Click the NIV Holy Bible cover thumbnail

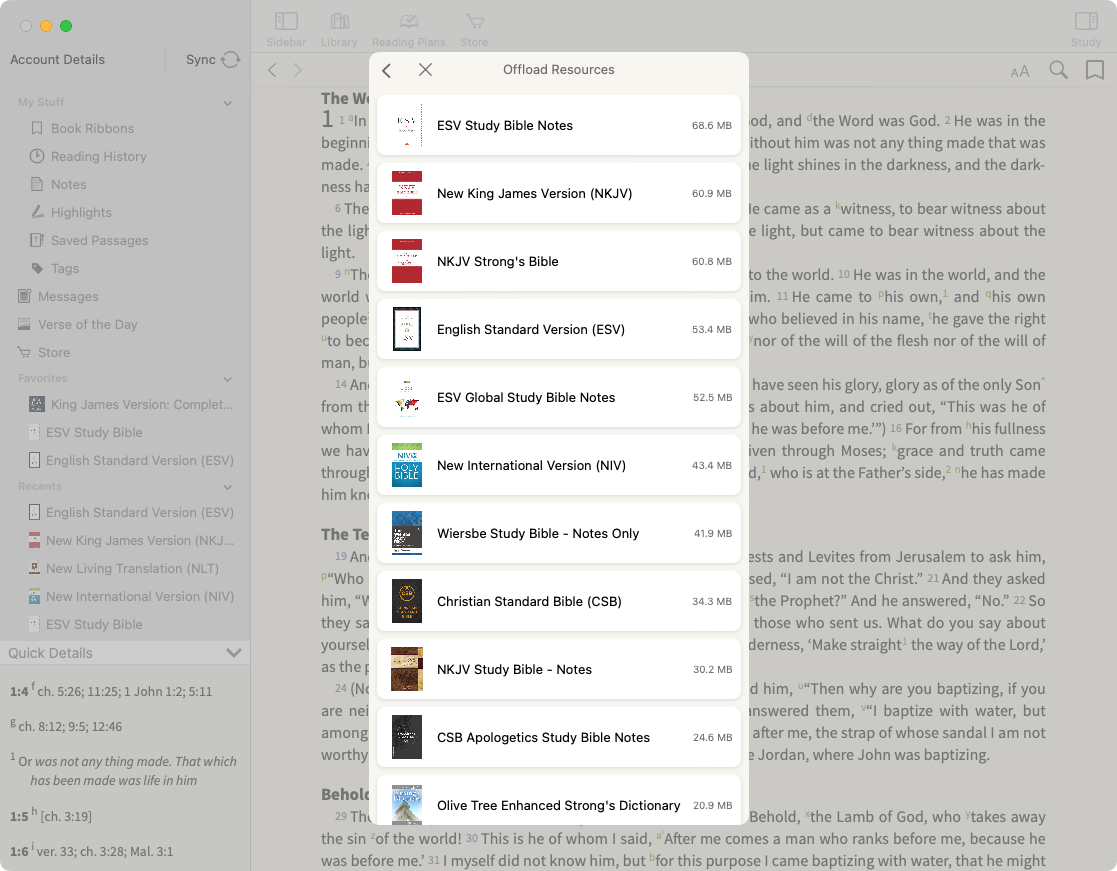[x=407, y=465]
